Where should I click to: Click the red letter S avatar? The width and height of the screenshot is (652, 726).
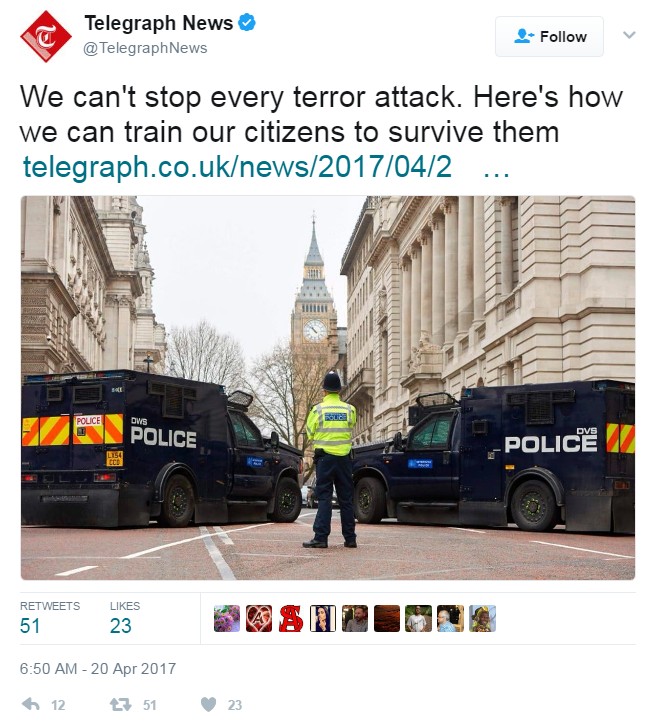(291, 619)
